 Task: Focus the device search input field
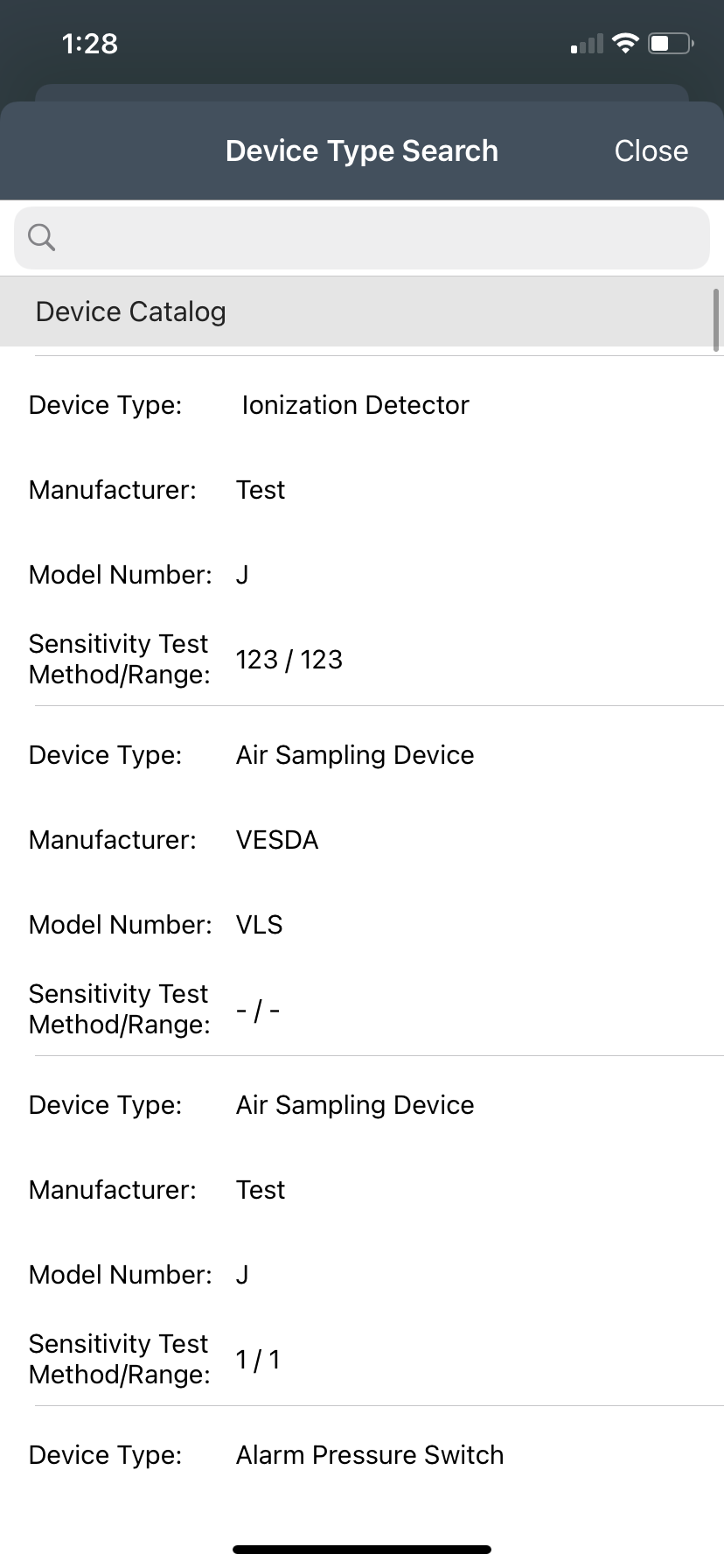376,238
